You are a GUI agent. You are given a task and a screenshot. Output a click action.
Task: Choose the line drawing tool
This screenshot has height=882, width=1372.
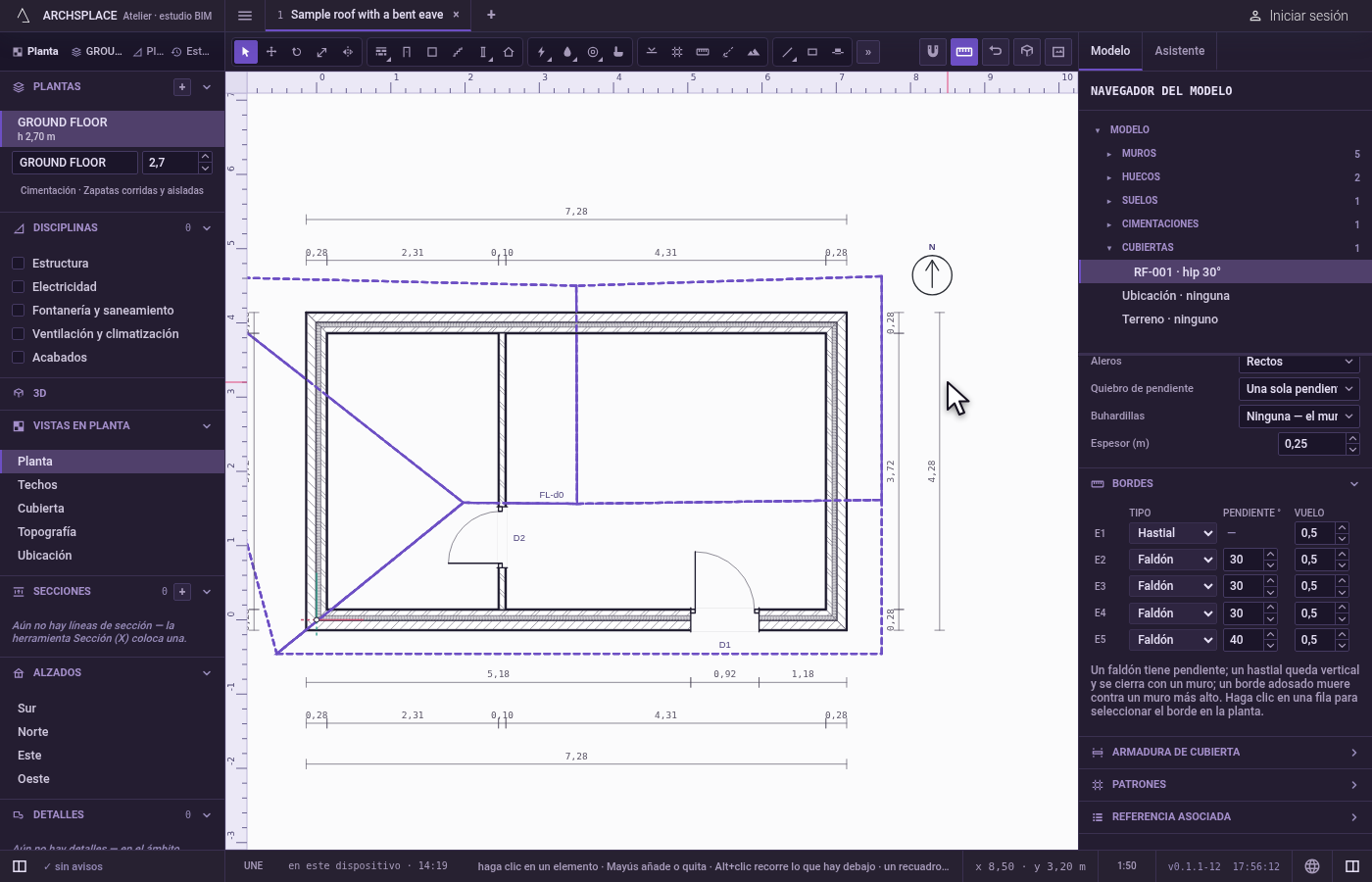(x=787, y=52)
